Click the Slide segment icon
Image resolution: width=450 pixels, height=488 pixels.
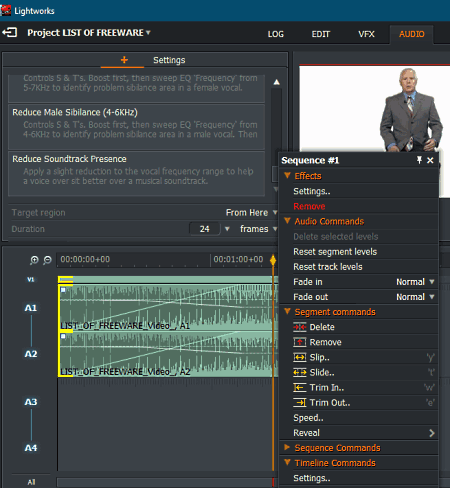pyautogui.click(x=299, y=372)
